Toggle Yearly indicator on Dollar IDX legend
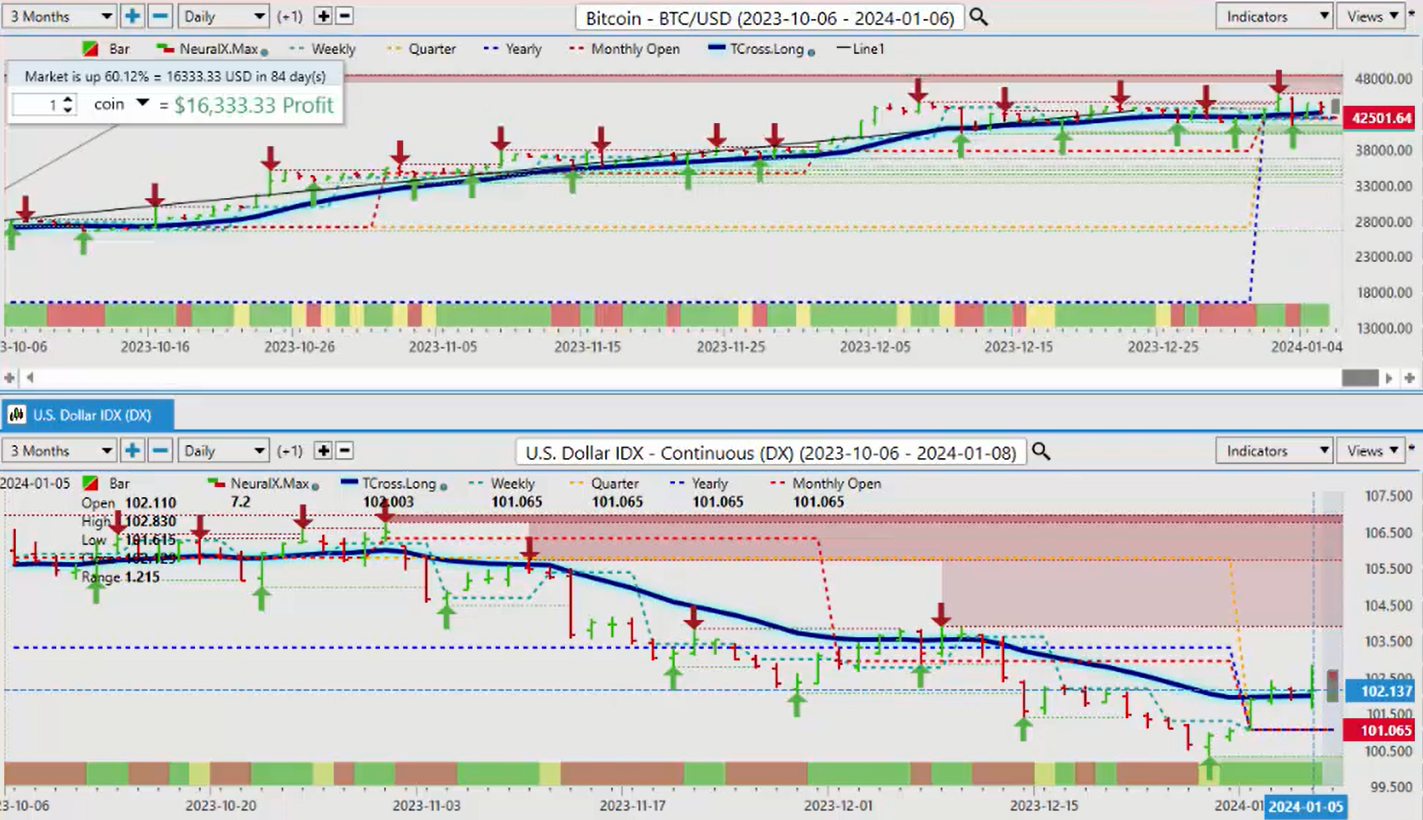 (x=698, y=483)
